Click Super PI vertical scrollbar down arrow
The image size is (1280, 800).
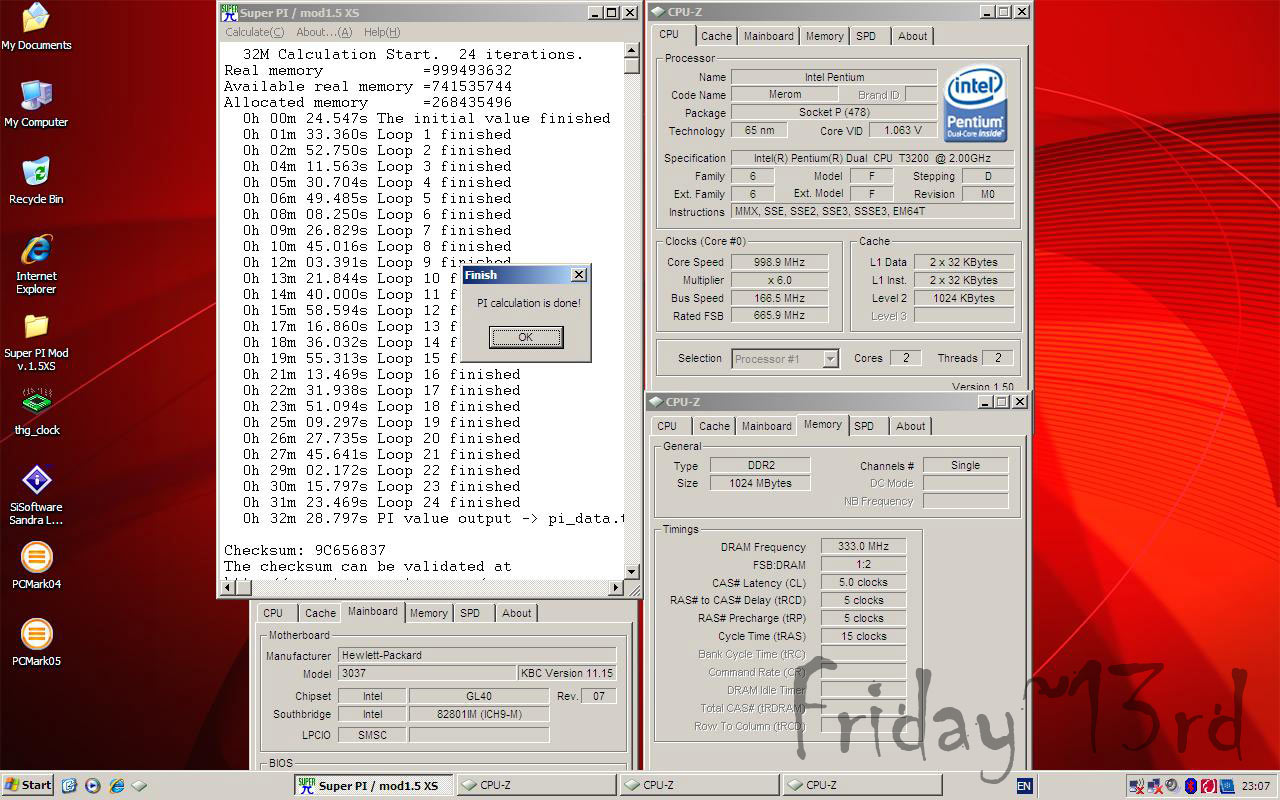pyautogui.click(x=632, y=572)
